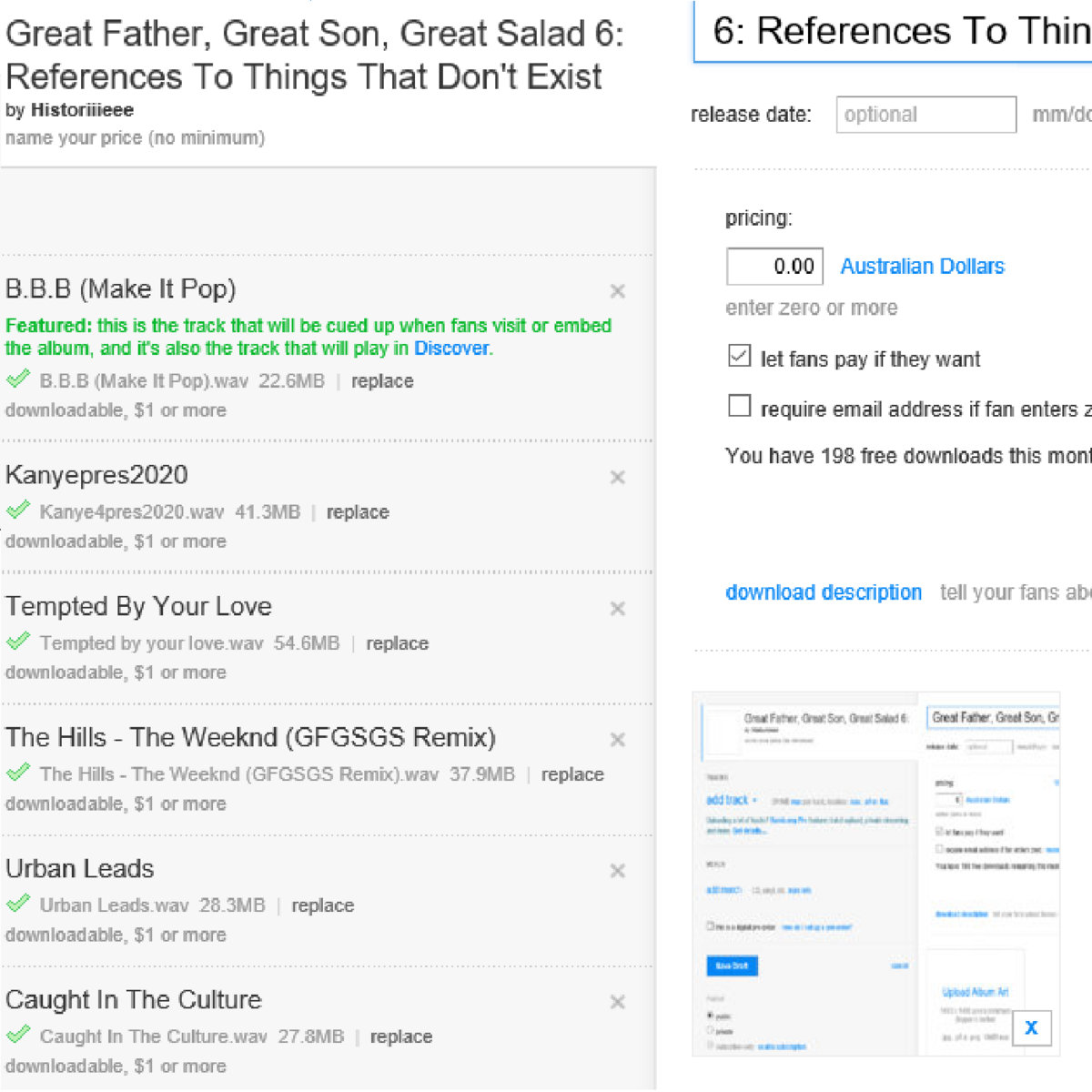Click download description link
The image size is (1092, 1092).
click(x=824, y=592)
